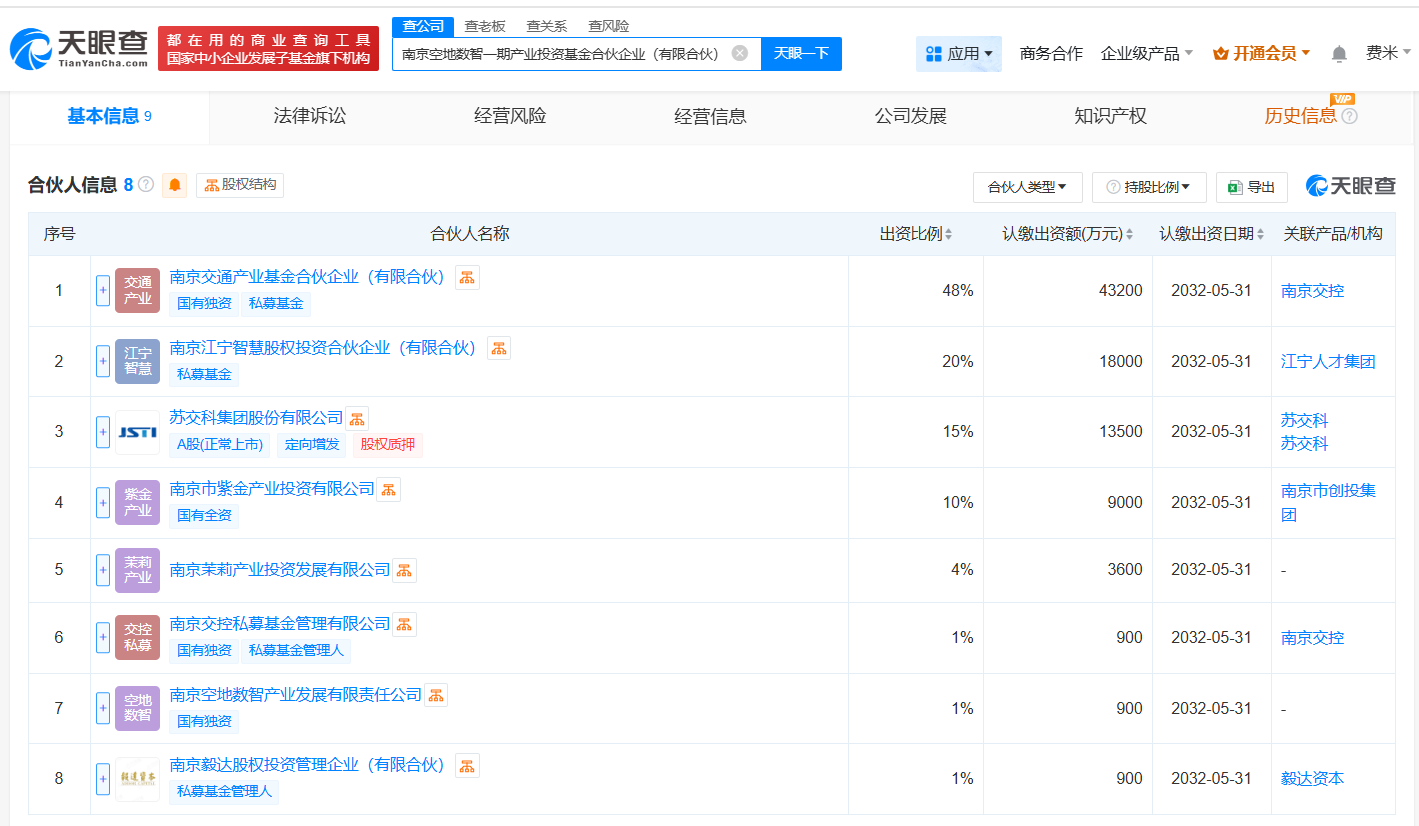
Task: Open the 合伙人类型 filter dropdown
Action: (x=1027, y=187)
